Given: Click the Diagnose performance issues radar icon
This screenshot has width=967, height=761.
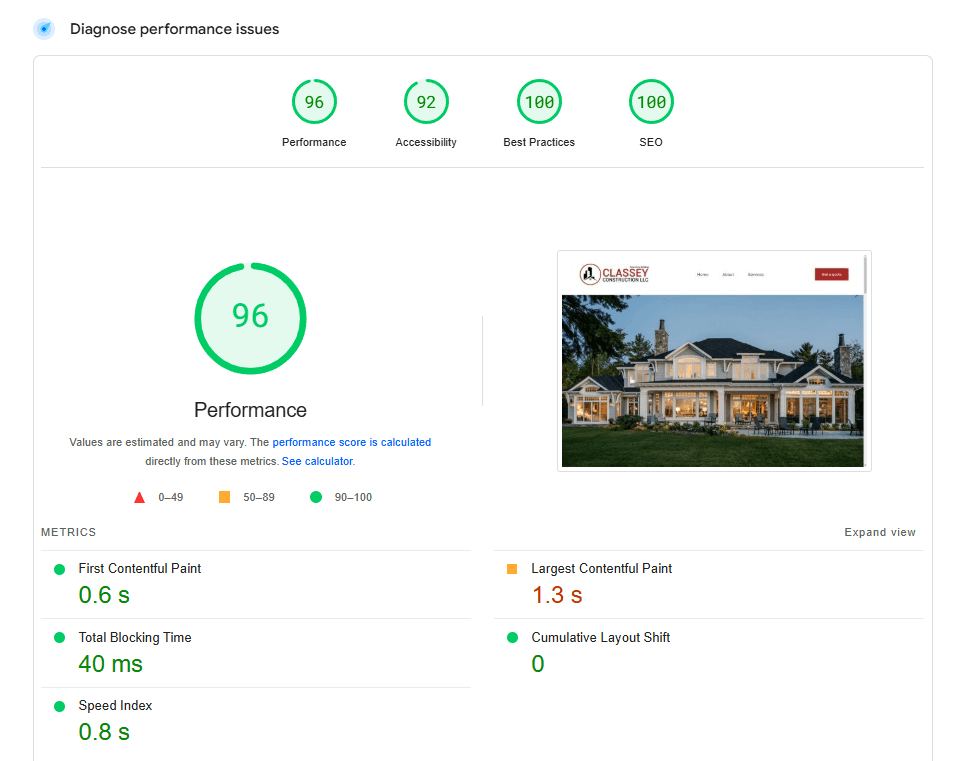Looking at the screenshot, I should [x=44, y=29].
